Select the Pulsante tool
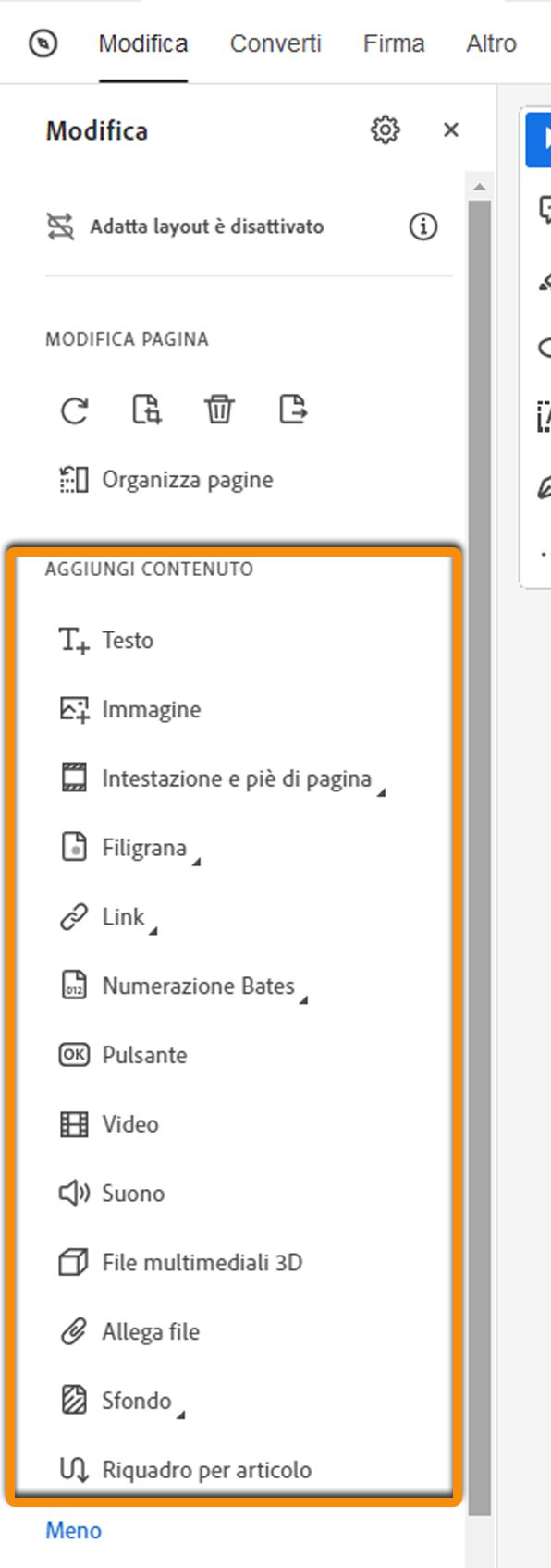This screenshot has width=551, height=1568. 143,1054
